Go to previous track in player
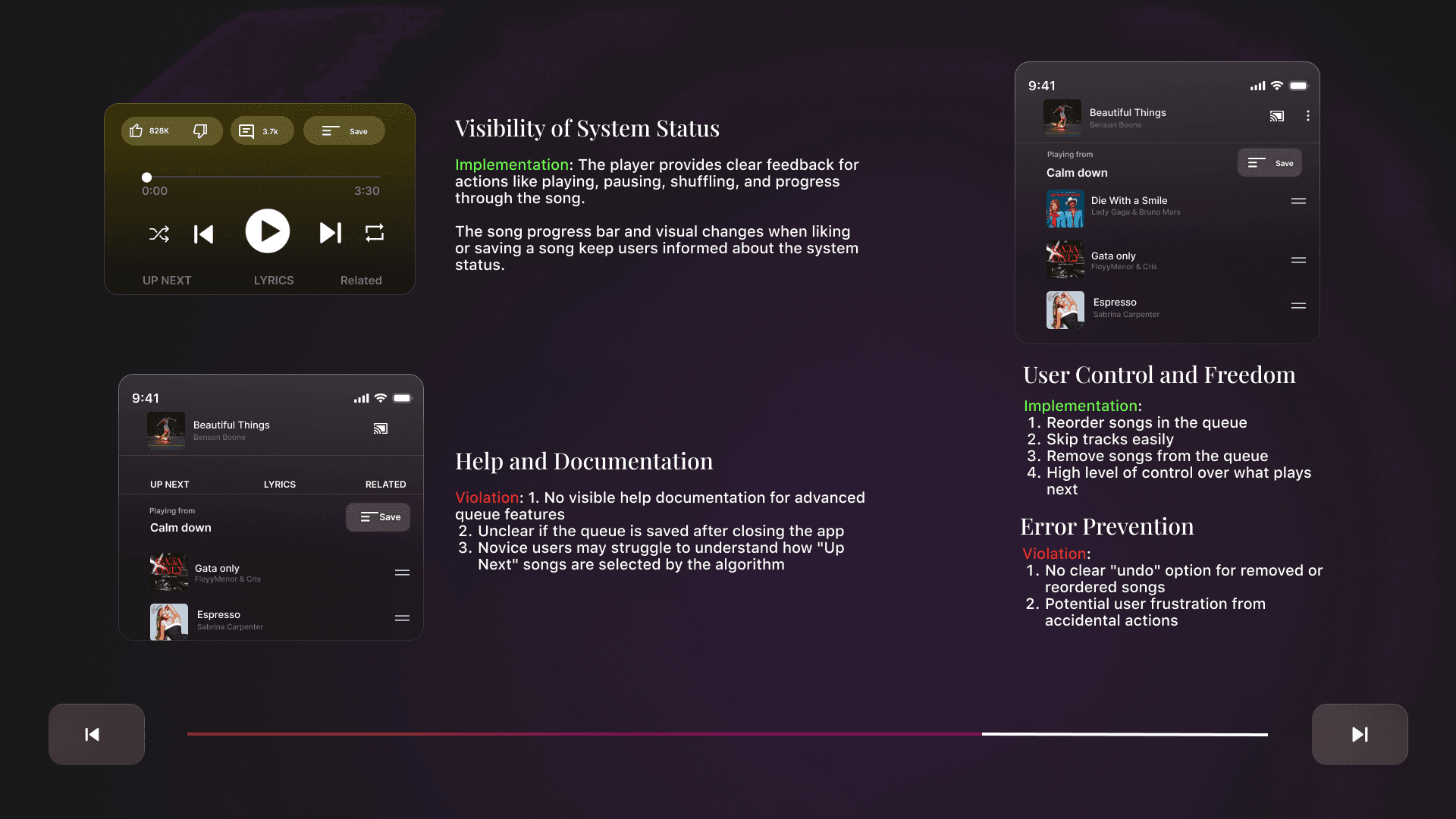This screenshot has width=1456, height=819. (x=203, y=234)
